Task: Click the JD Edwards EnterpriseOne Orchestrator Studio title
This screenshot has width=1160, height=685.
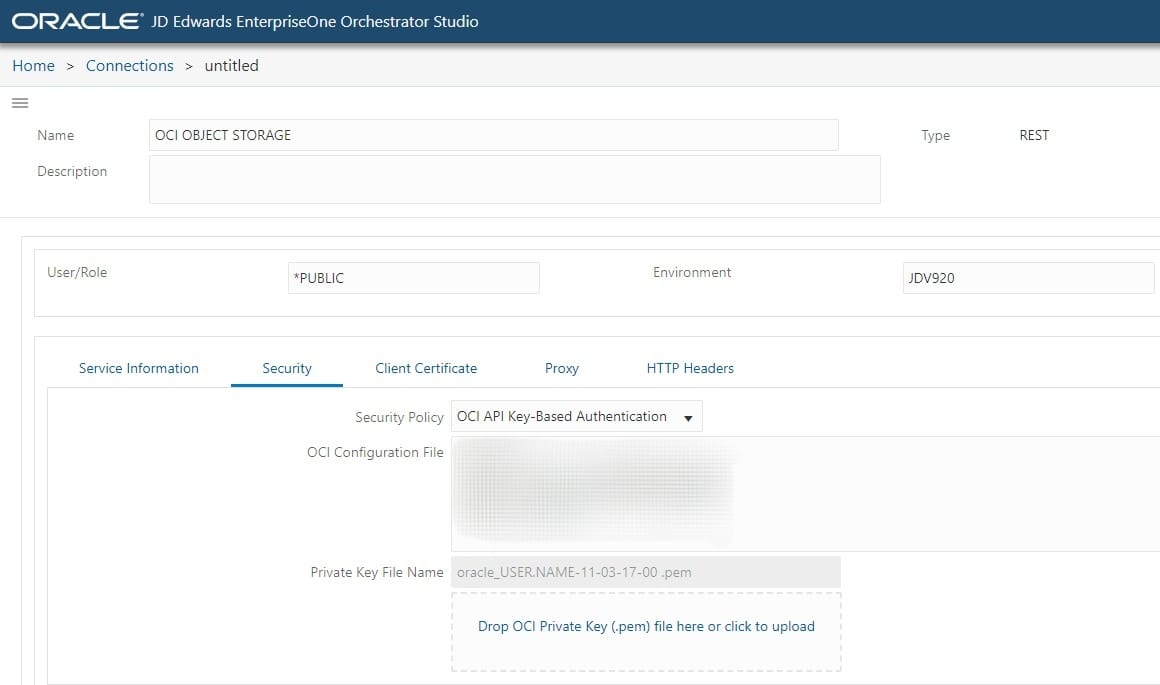Action: 314,21
